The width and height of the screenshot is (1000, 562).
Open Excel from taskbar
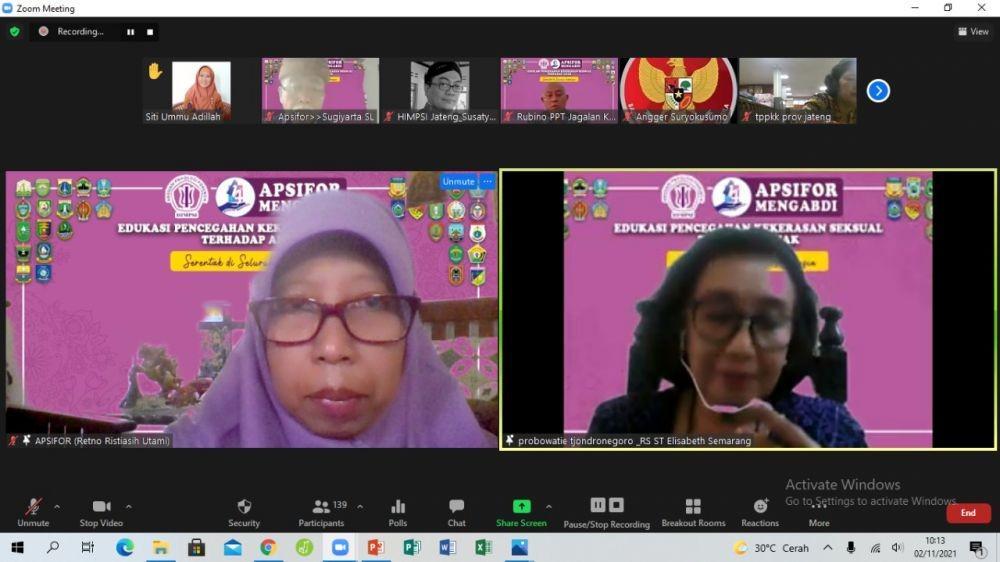point(483,547)
